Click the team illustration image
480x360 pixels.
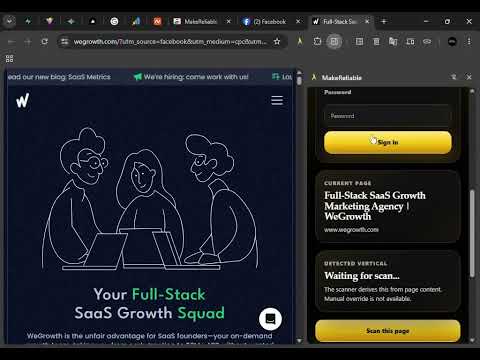tap(149, 199)
